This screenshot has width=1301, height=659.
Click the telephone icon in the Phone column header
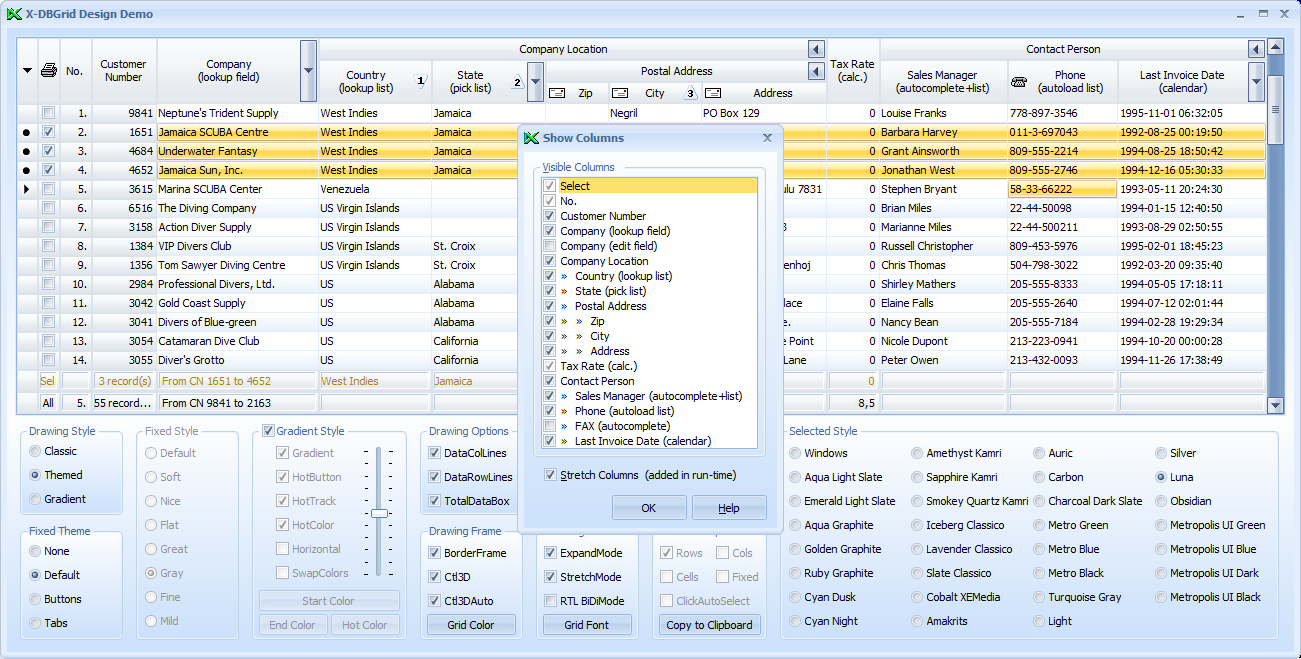pyautogui.click(x=1019, y=81)
